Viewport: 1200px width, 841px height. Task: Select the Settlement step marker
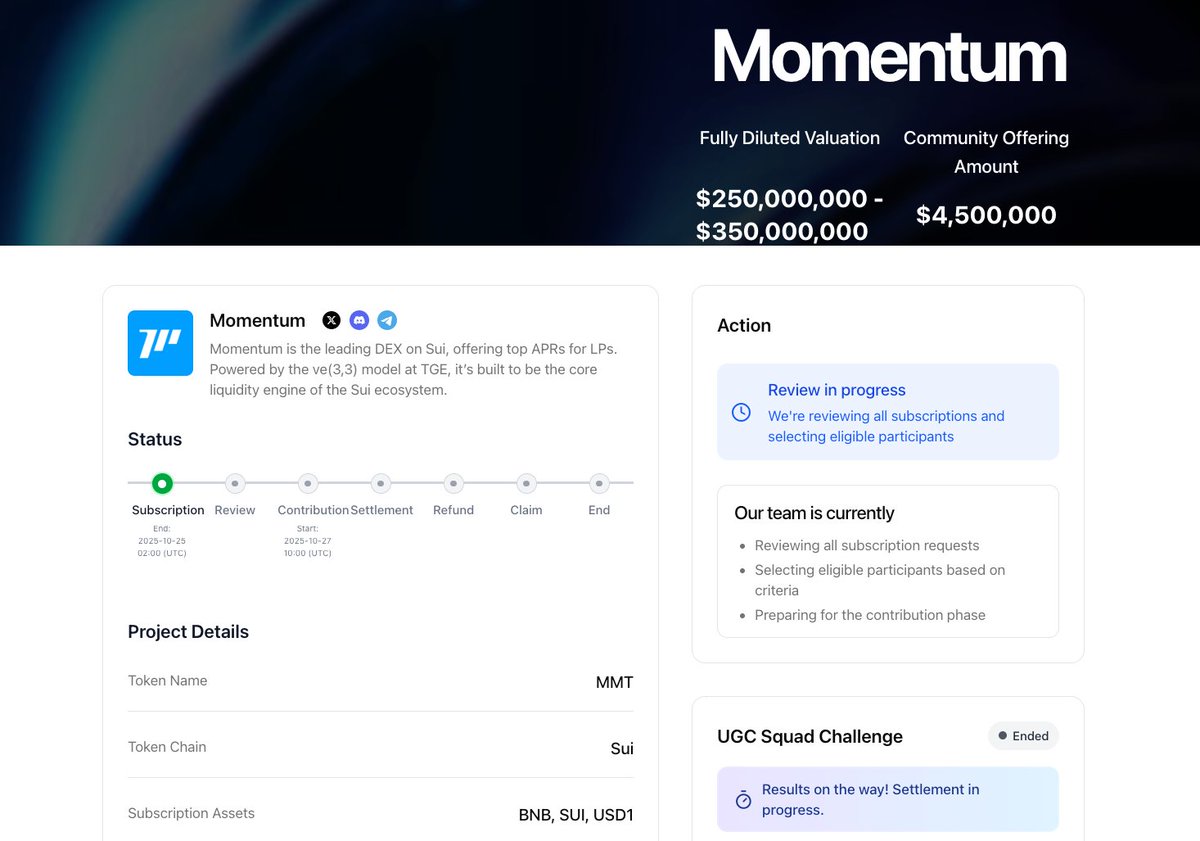click(381, 484)
